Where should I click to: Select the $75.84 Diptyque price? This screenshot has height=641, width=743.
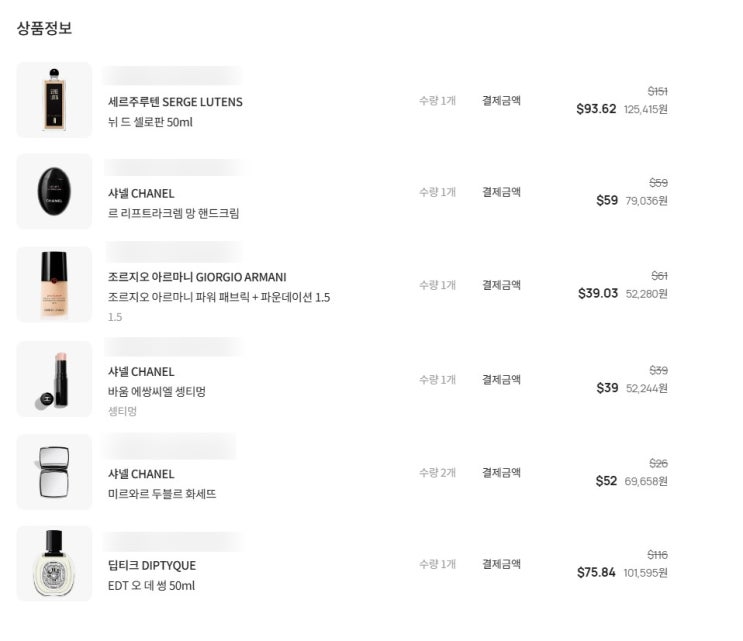point(596,573)
